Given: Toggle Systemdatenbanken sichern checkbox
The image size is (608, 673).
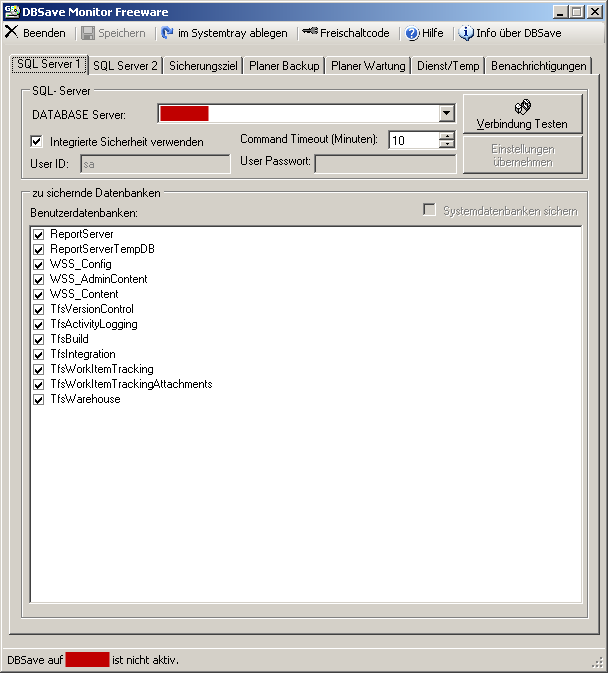Looking at the screenshot, I should [x=429, y=210].
